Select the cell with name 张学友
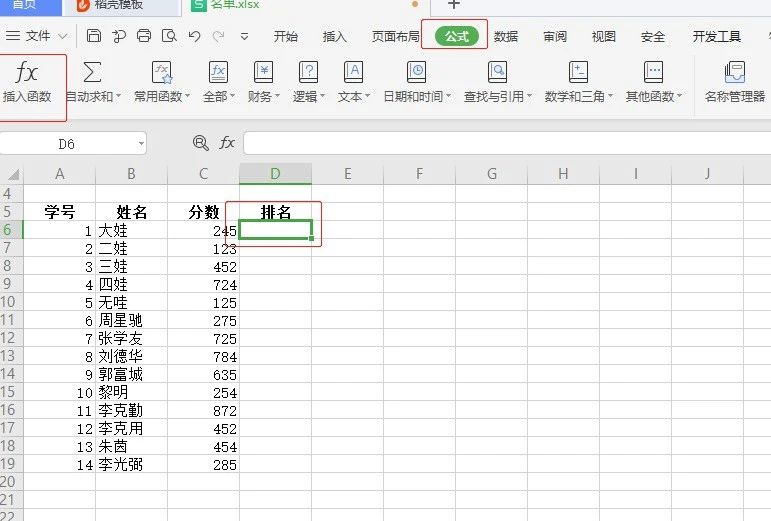The image size is (771, 521). point(131,338)
